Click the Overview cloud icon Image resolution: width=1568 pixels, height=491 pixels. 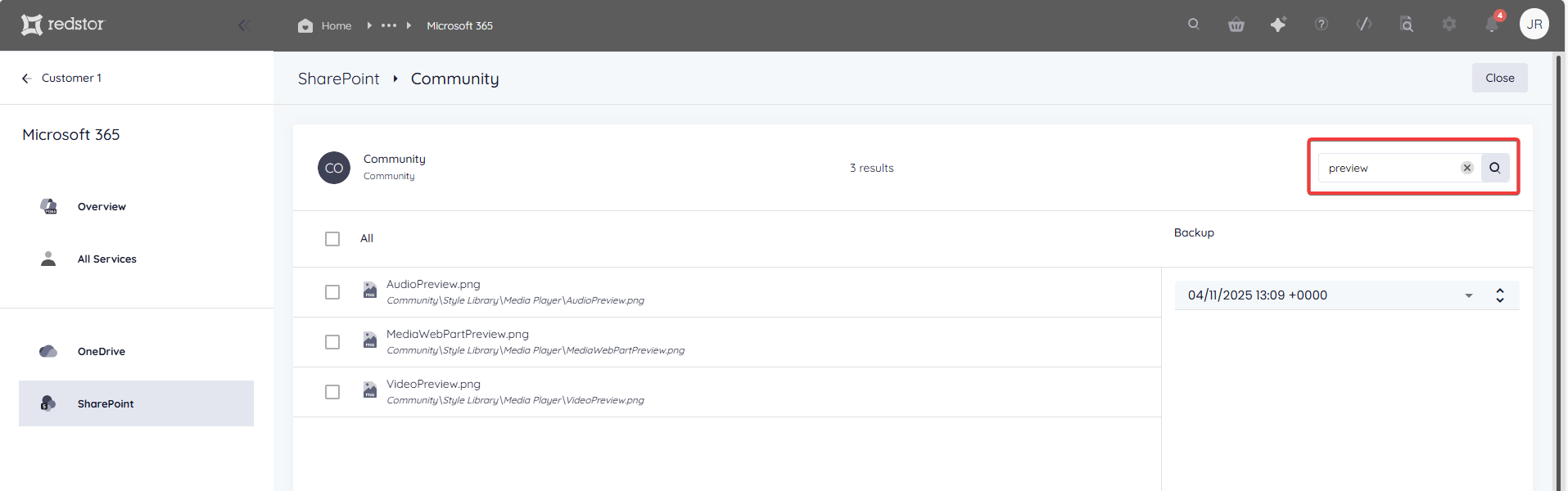pos(48,206)
